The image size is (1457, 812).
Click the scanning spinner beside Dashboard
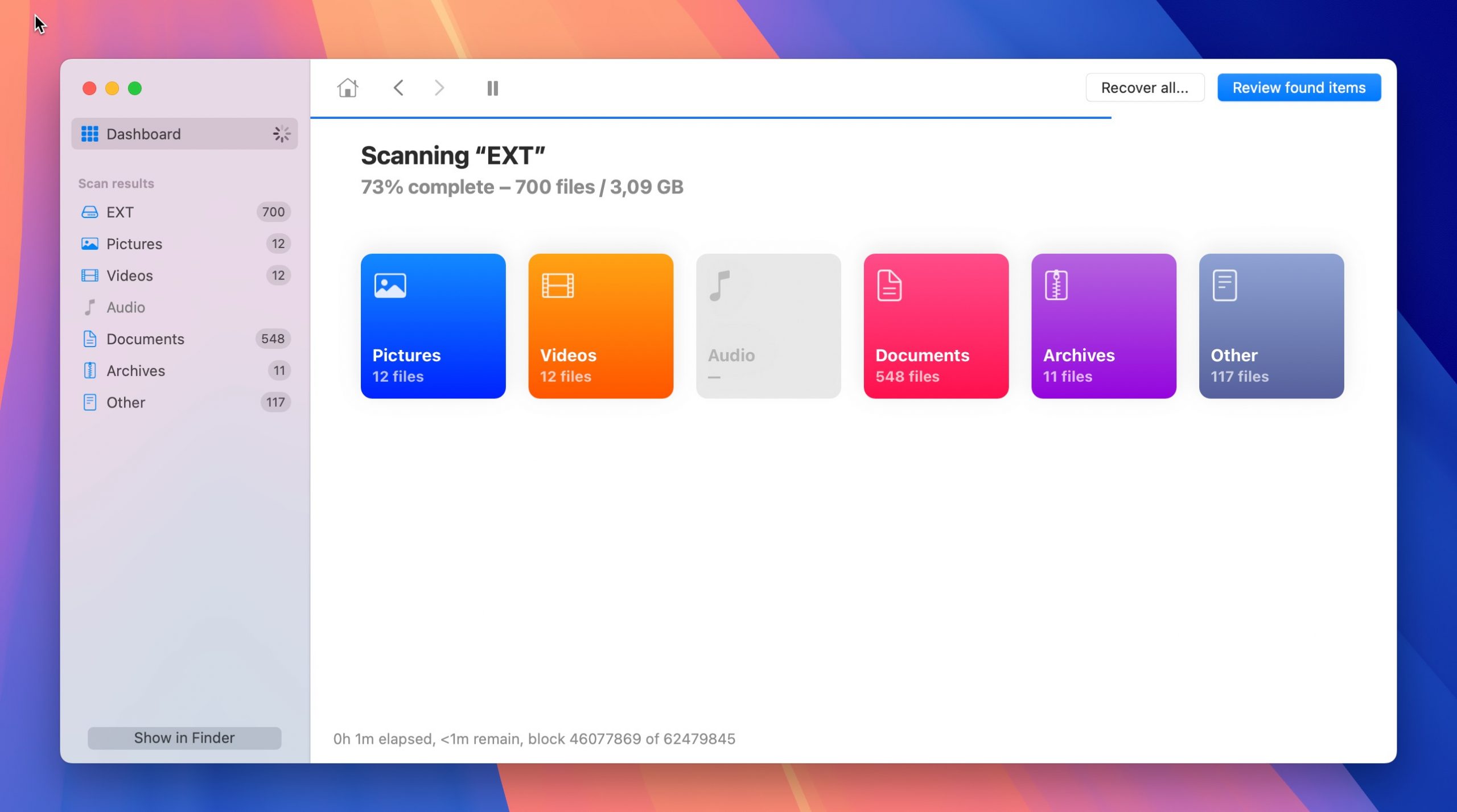(x=281, y=134)
